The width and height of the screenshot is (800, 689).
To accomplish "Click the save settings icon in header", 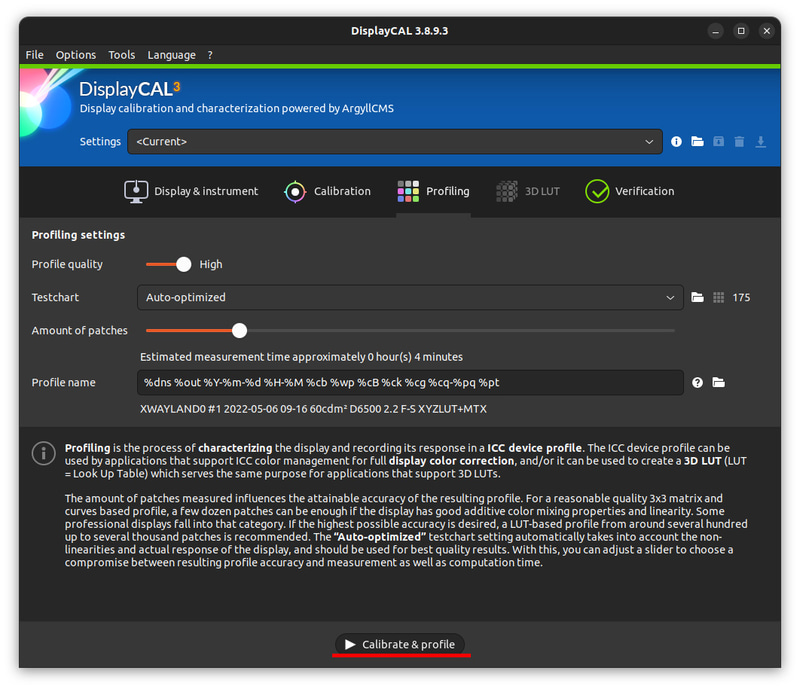I will pyautogui.click(x=718, y=141).
